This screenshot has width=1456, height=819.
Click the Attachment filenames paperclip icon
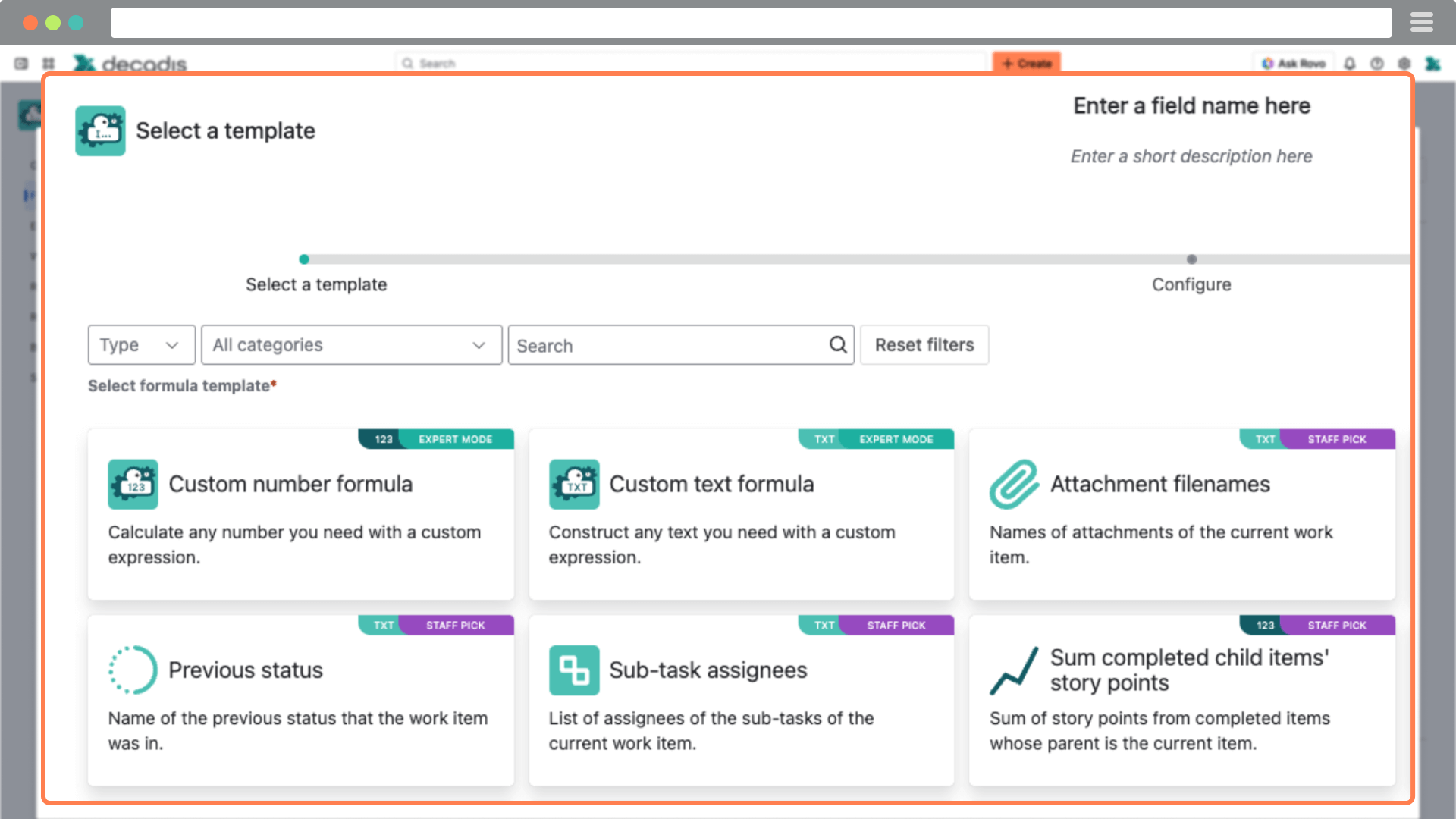1014,484
